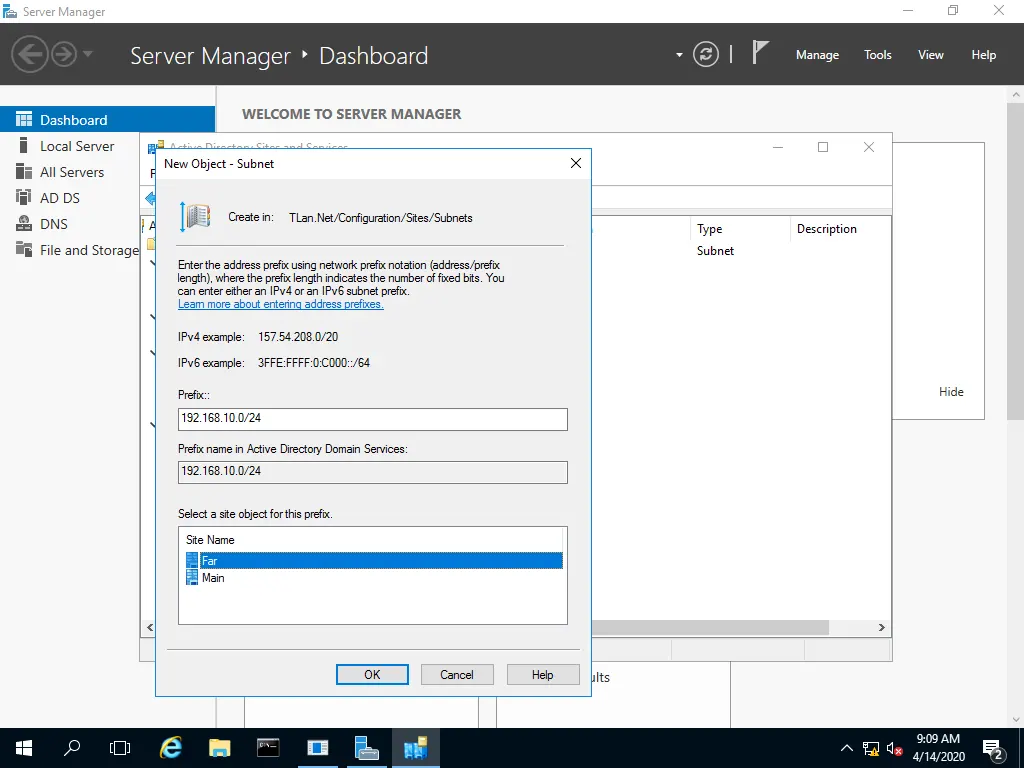
Task: Click the Help button in the subnet dialog
Action: point(543,675)
